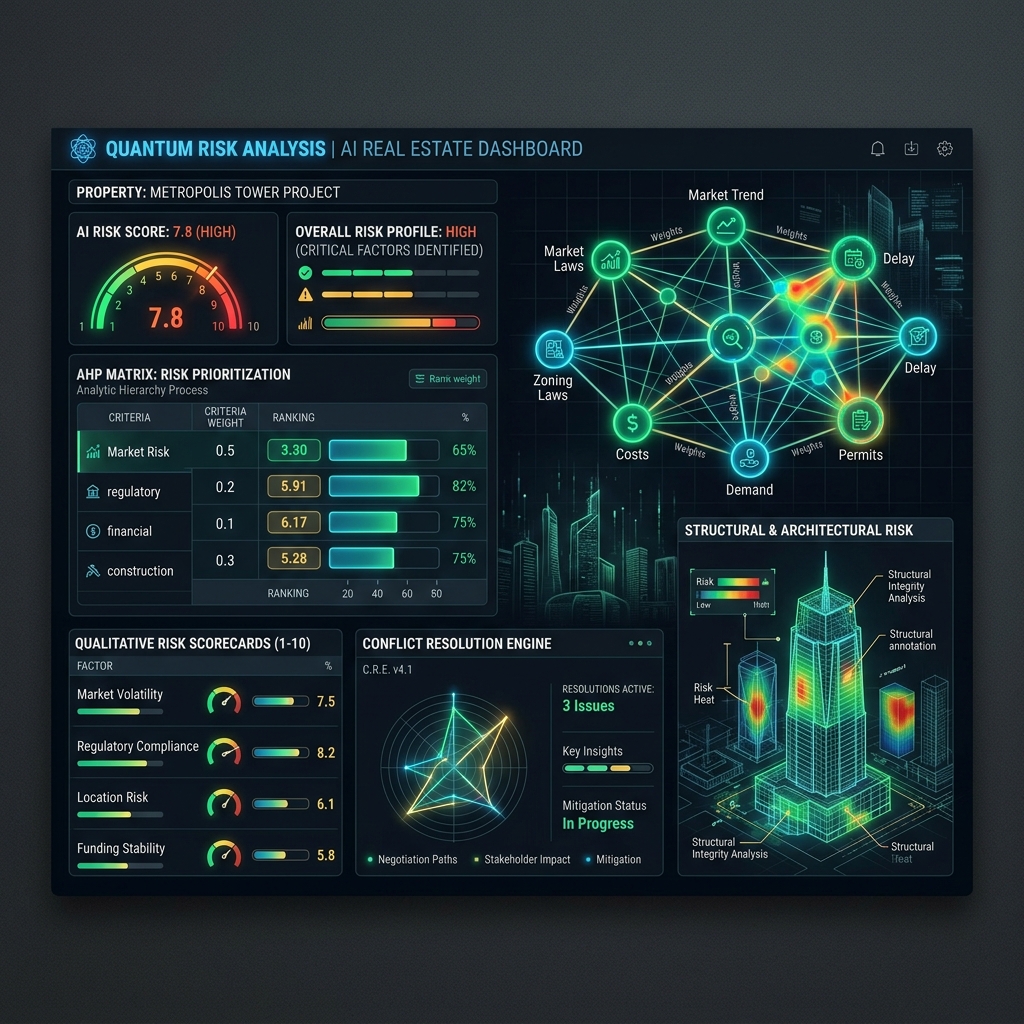The width and height of the screenshot is (1024, 1024).
Task: Click the Rank weight button
Action: coord(448,379)
